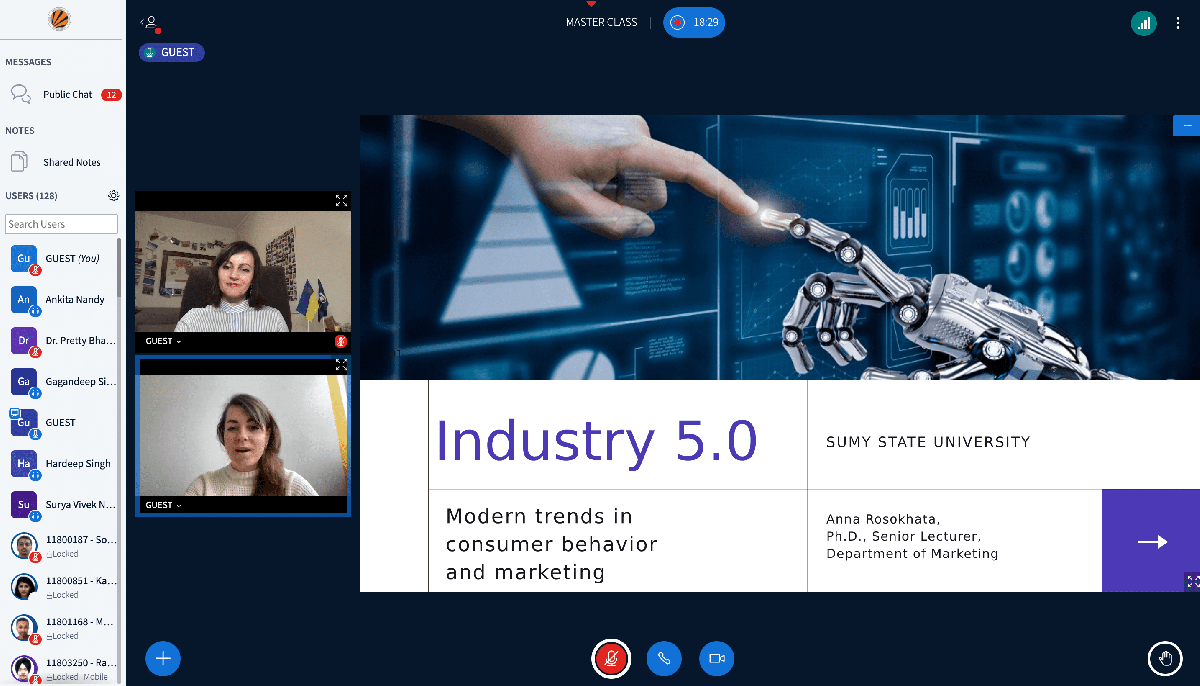Image resolution: width=1200 pixels, height=686 pixels.
Task: Make presentation fullscreen
Action: (1191, 581)
